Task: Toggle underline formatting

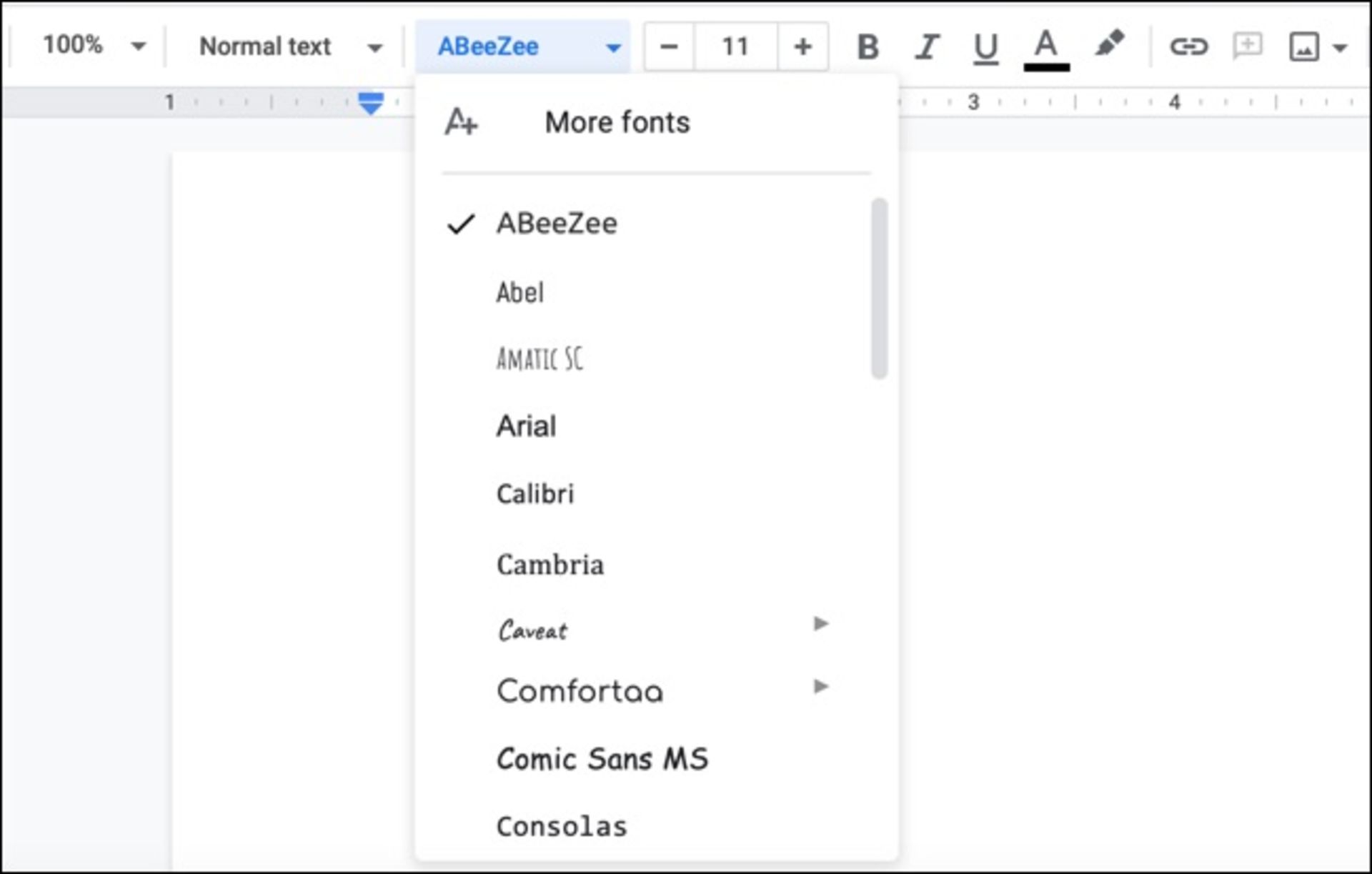Action: point(985,47)
